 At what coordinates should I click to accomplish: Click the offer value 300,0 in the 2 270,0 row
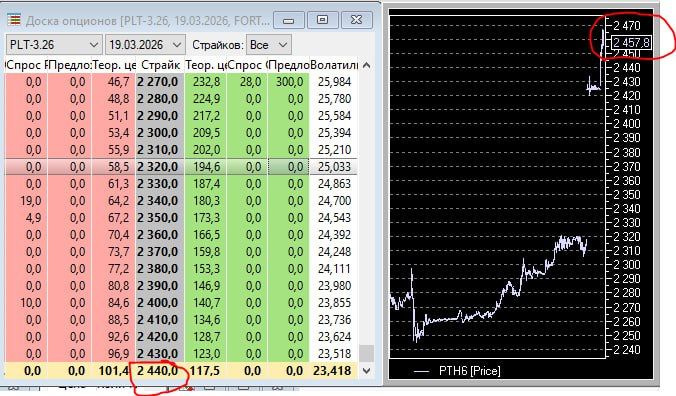tap(290, 82)
